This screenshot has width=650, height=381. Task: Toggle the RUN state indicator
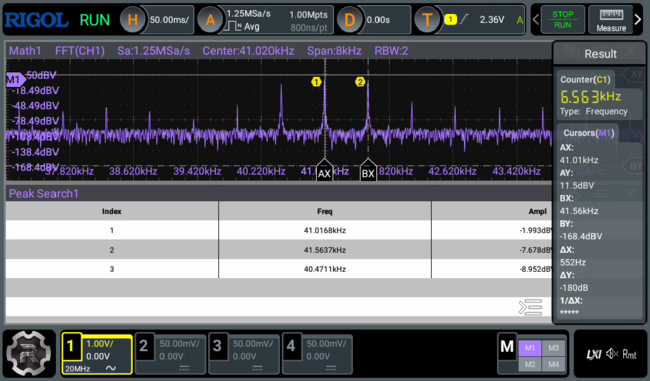click(95, 20)
